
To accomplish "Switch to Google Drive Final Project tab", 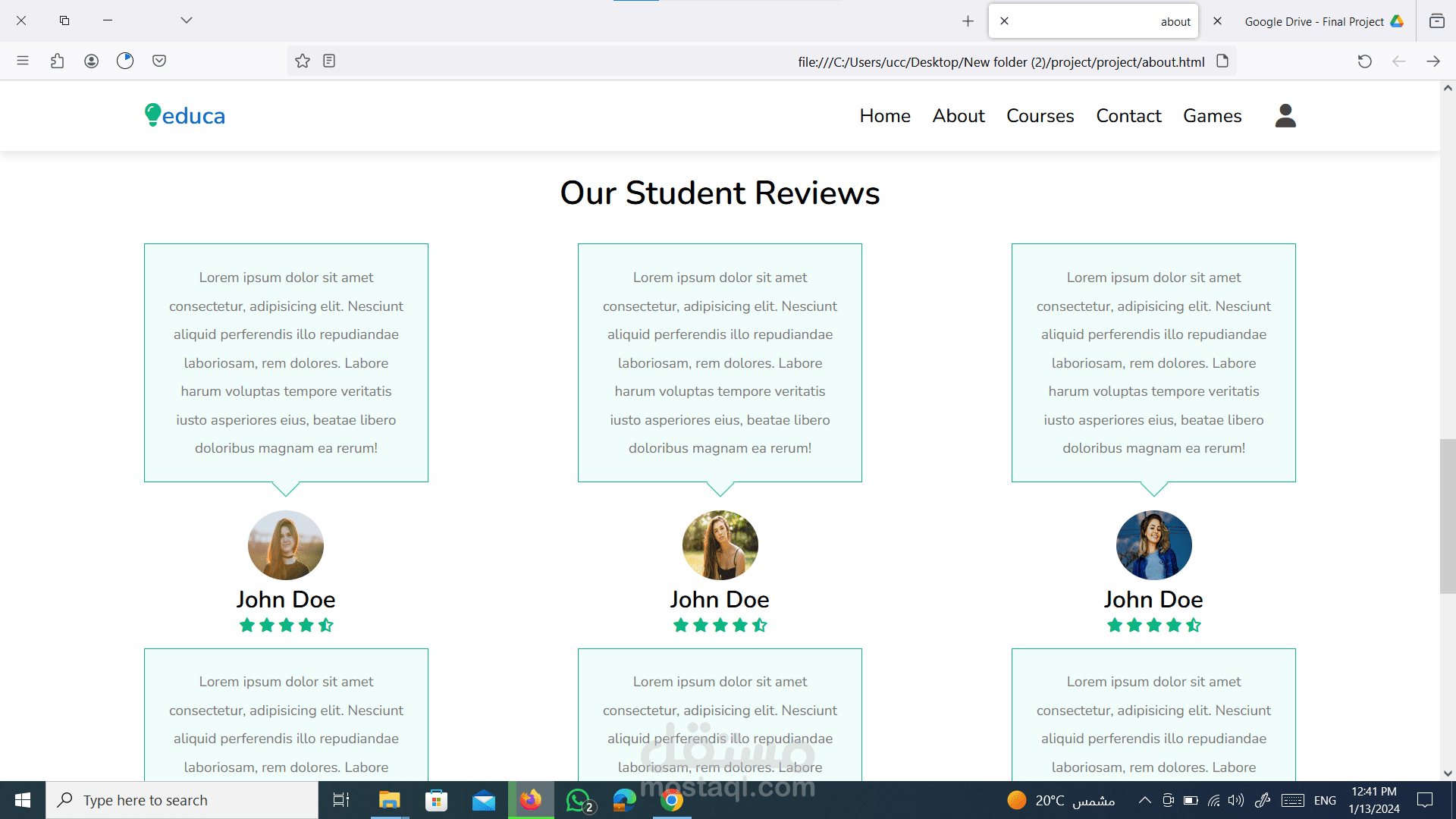I will click(x=1314, y=21).
